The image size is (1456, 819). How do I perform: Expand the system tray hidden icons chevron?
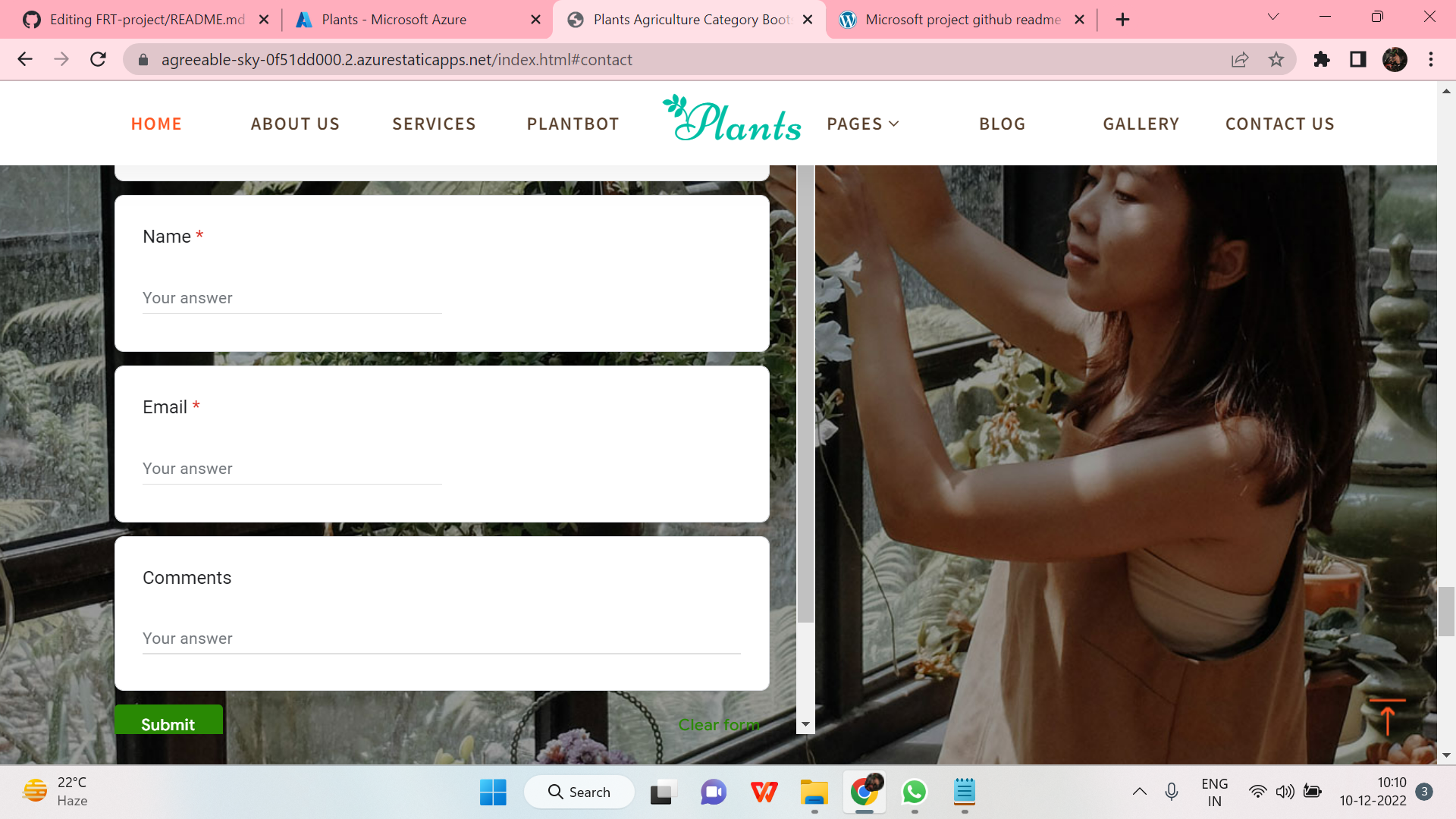pyautogui.click(x=1139, y=792)
